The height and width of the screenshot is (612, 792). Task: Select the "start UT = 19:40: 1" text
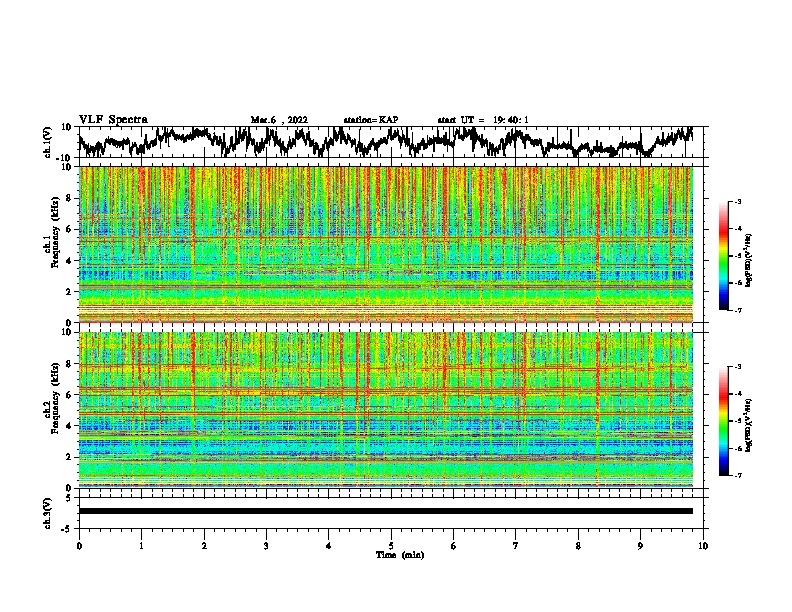pyautogui.click(x=483, y=120)
